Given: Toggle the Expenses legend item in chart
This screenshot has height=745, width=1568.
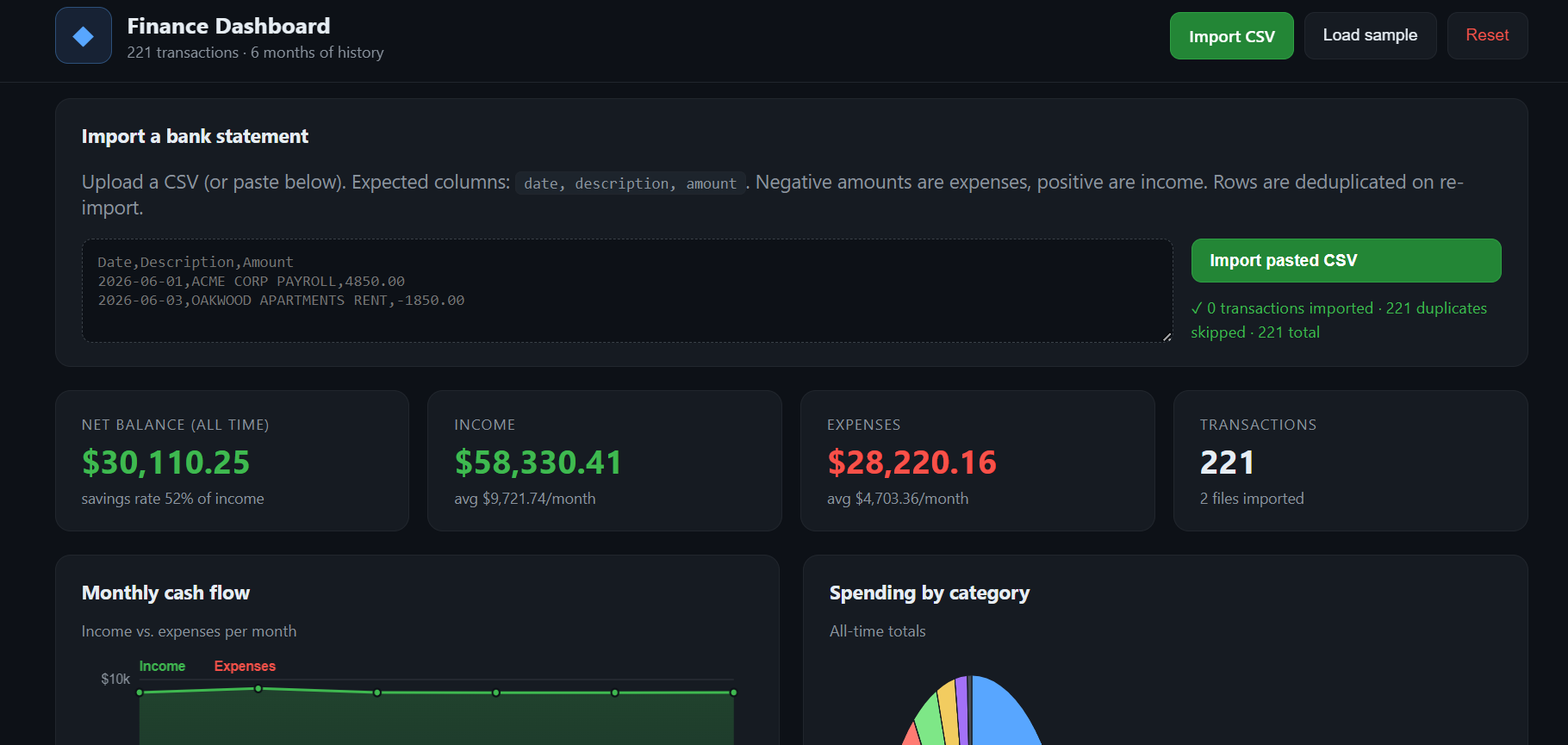Looking at the screenshot, I should pyautogui.click(x=245, y=666).
